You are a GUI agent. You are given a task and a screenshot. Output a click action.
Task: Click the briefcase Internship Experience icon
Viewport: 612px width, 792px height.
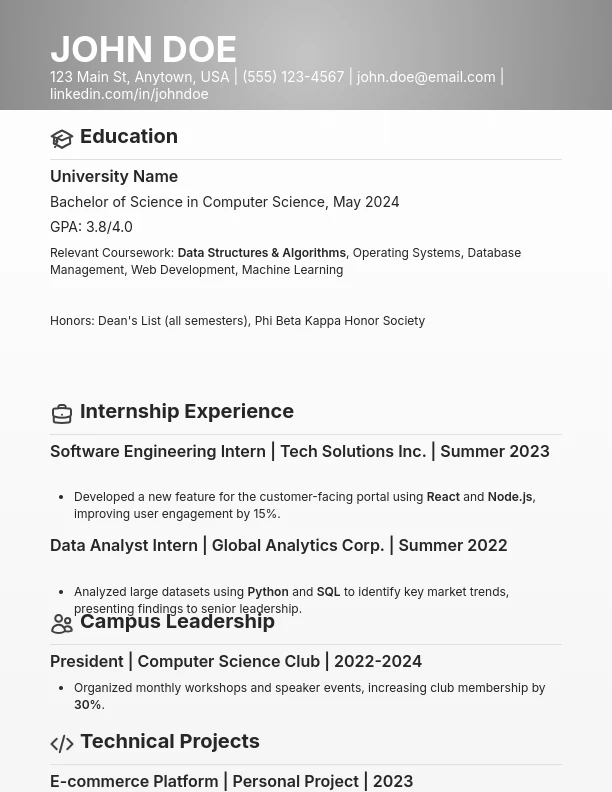[62, 414]
